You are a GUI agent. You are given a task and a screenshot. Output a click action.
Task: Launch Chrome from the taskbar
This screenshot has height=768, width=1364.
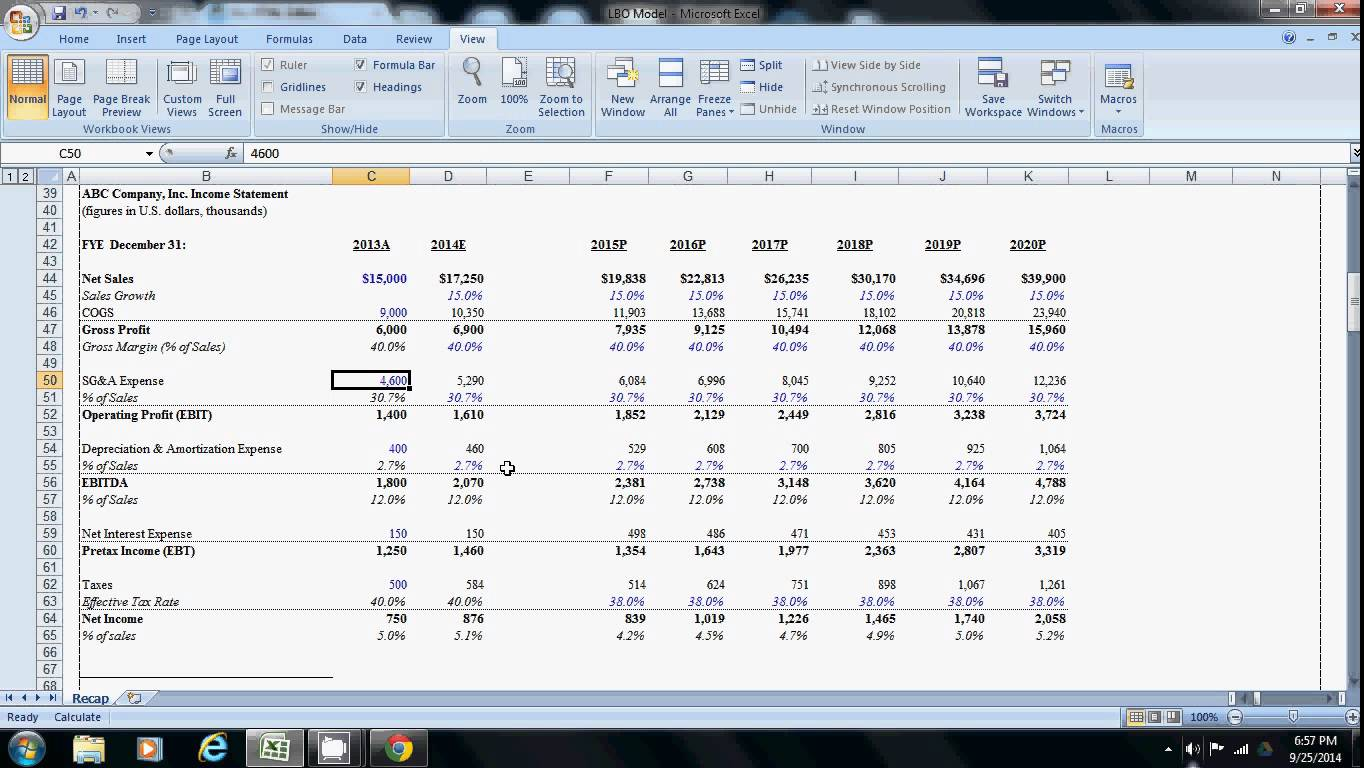click(x=399, y=748)
